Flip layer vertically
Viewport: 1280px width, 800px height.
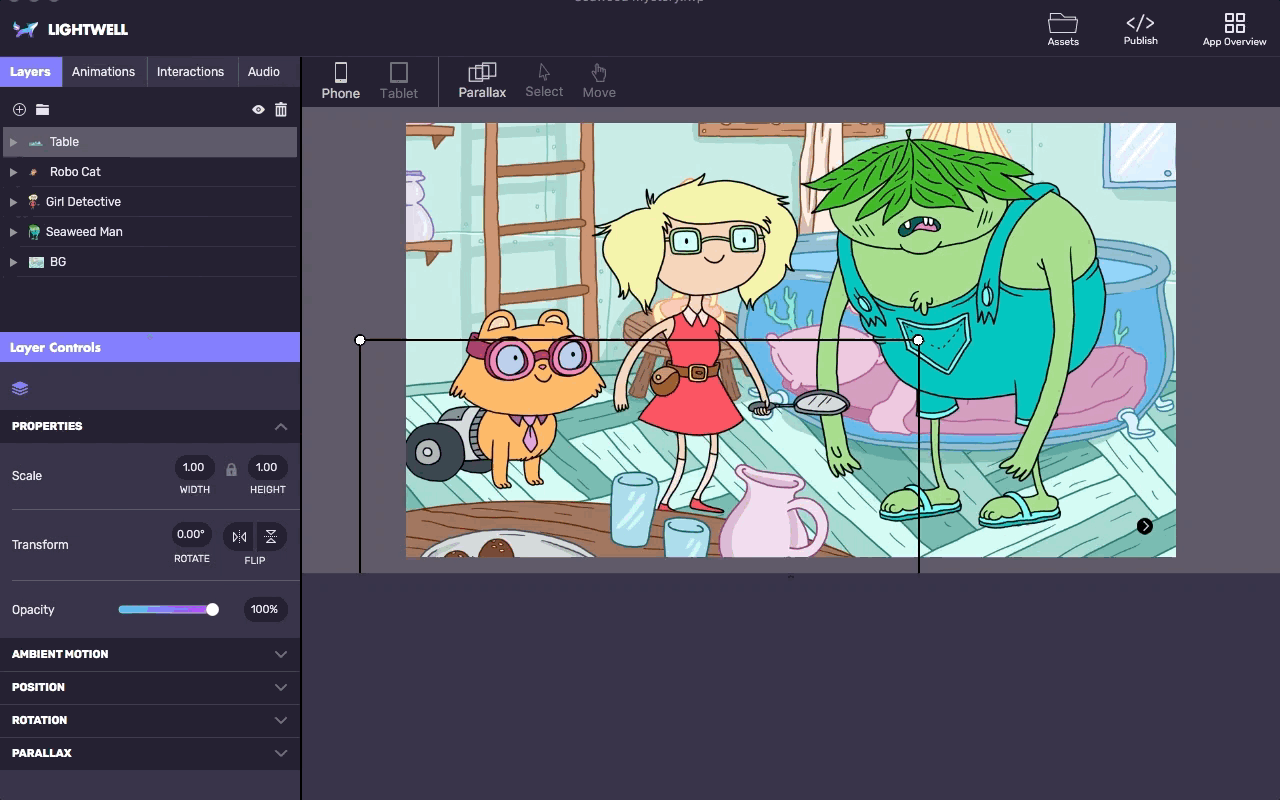point(271,537)
